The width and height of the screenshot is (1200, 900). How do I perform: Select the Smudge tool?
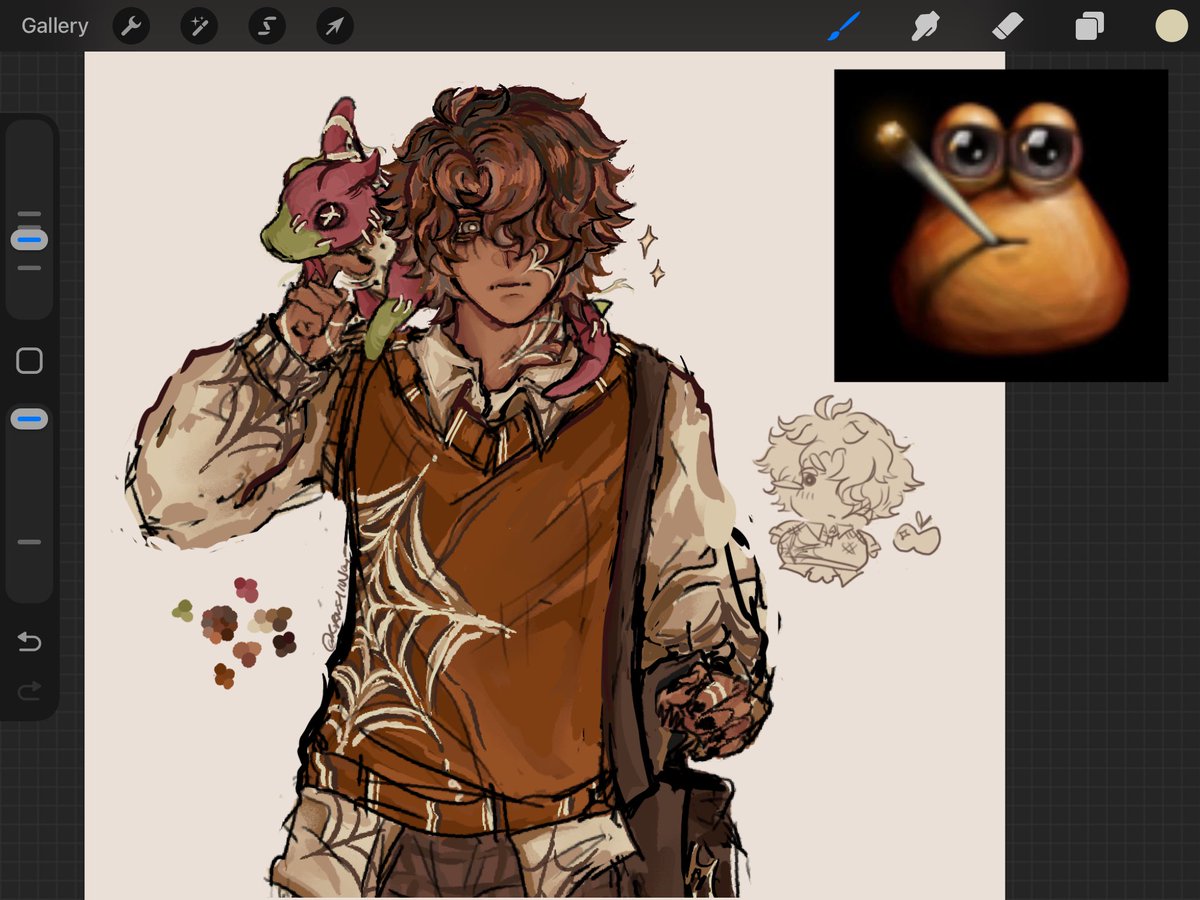(927, 26)
